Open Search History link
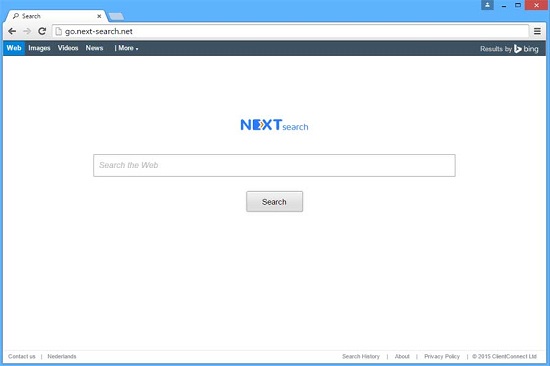The image size is (550, 366). 361,357
